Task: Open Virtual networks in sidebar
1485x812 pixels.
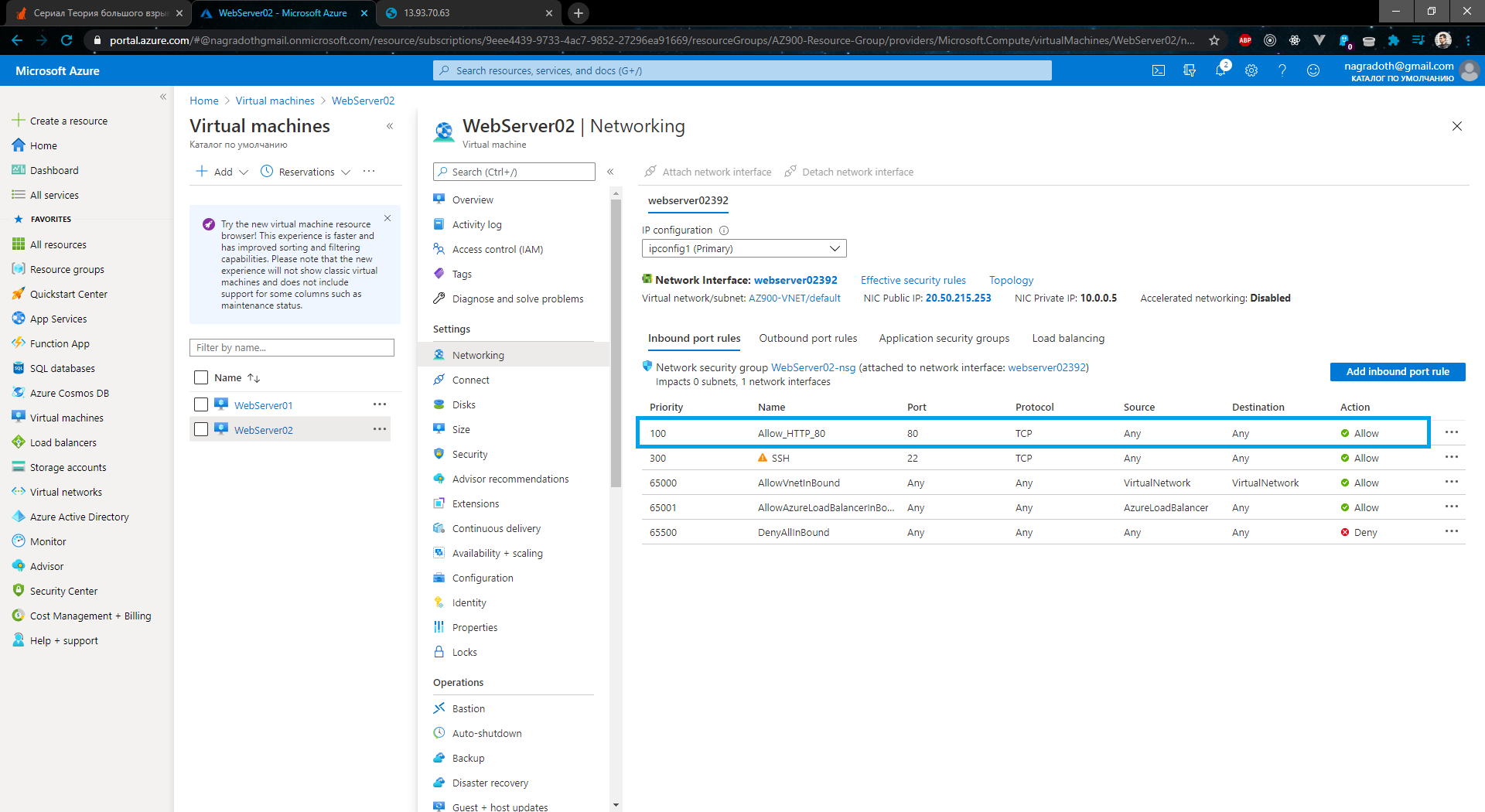Action: [x=66, y=492]
